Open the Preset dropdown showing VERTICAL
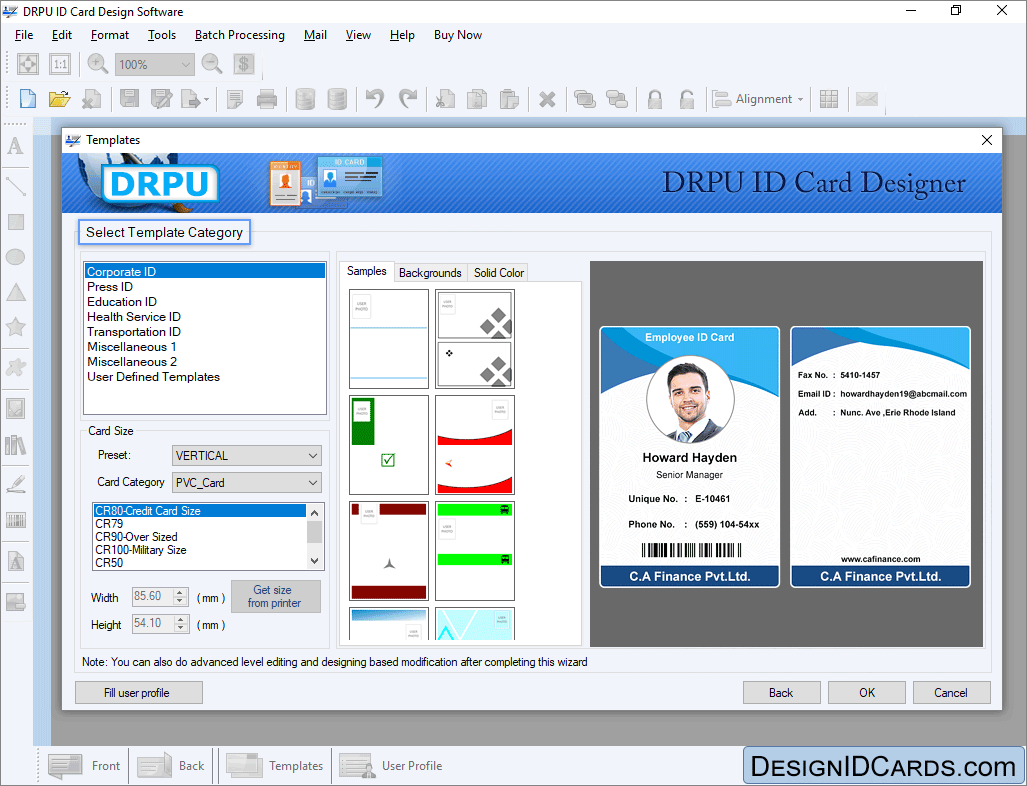The width and height of the screenshot is (1027, 786). click(x=247, y=455)
